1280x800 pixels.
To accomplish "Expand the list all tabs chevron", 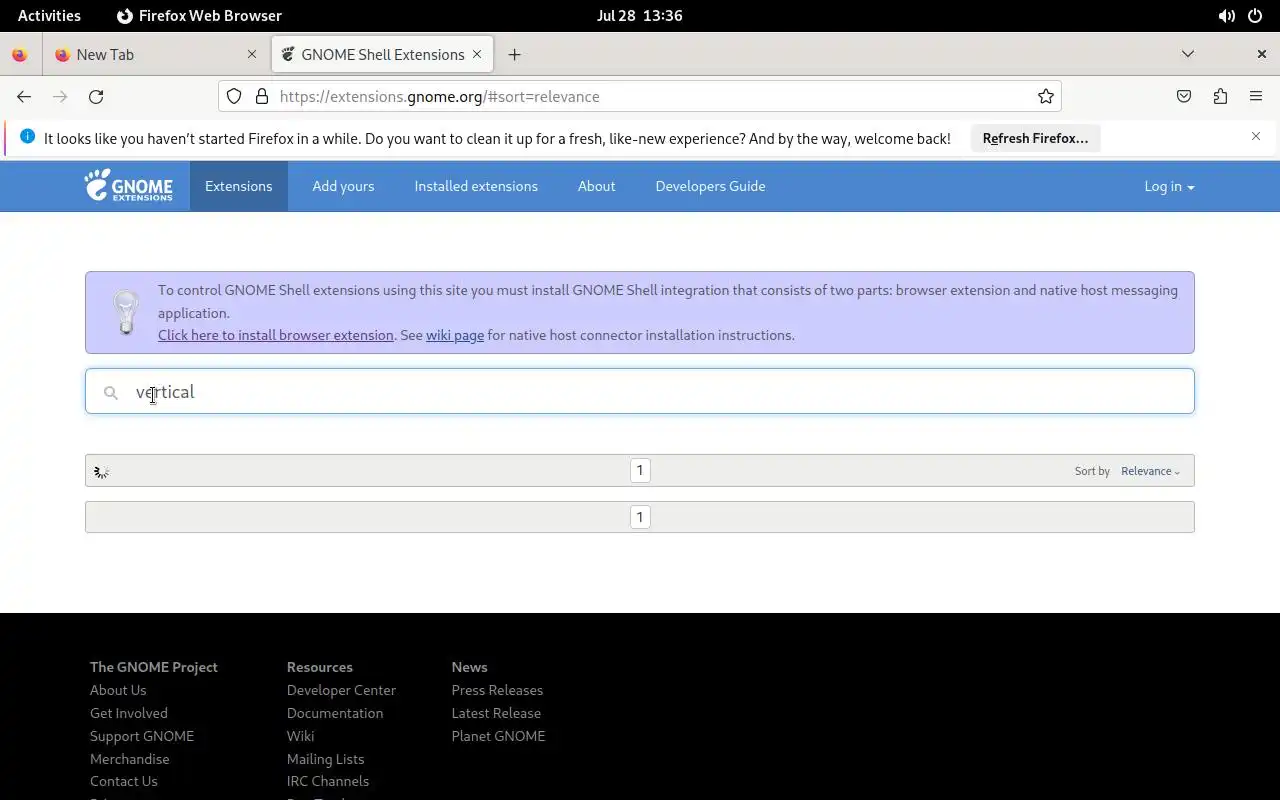I will tap(1188, 54).
